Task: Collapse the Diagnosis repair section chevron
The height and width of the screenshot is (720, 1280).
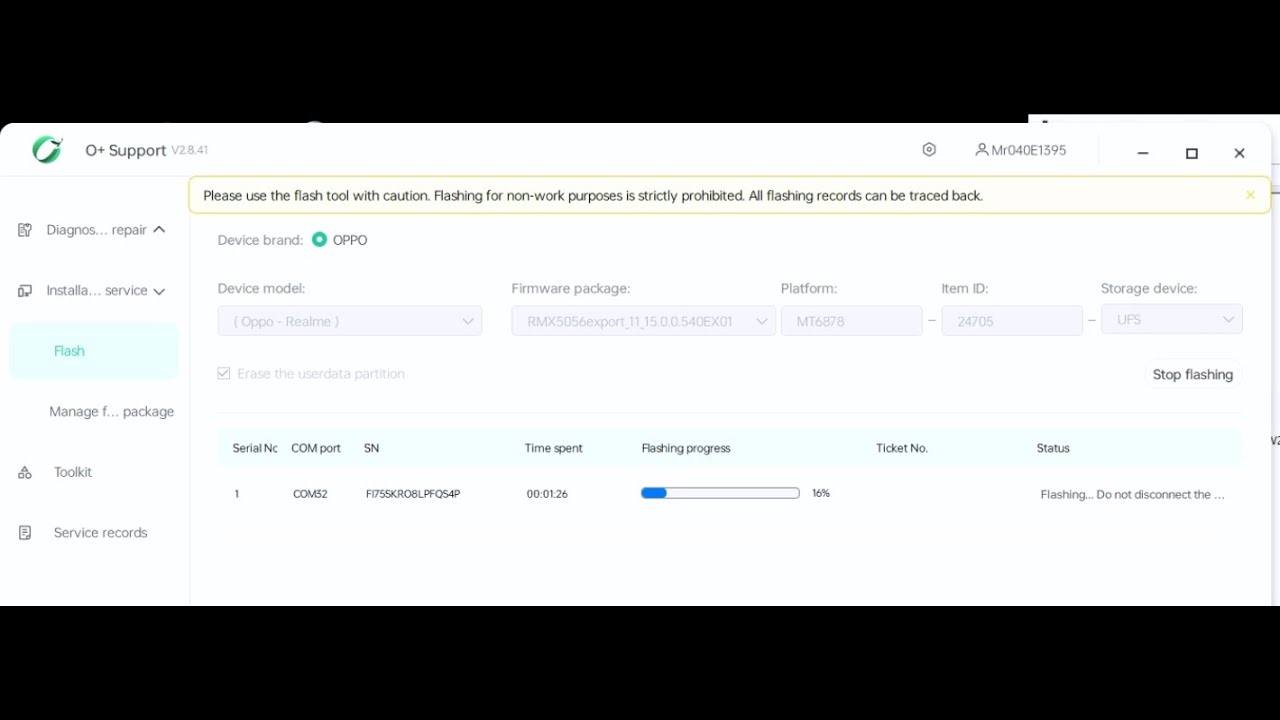Action: pos(159,230)
